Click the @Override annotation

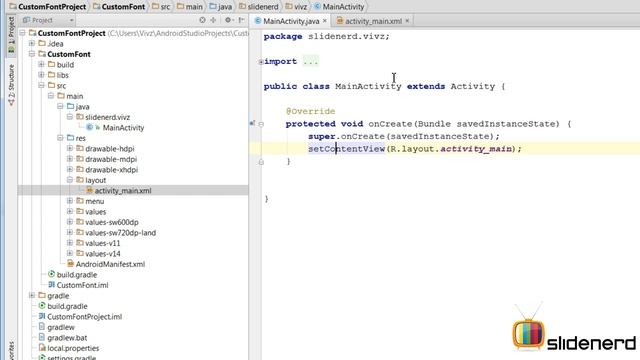[311, 111]
